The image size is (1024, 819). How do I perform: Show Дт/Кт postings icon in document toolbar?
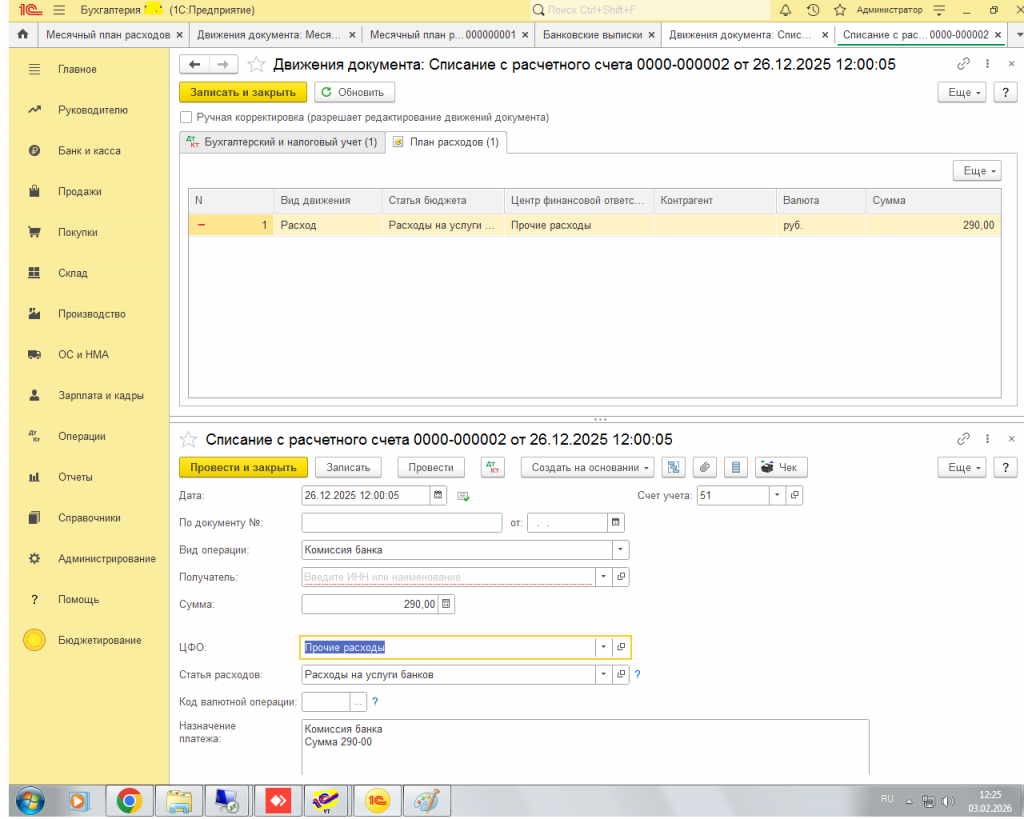[492, 467]
